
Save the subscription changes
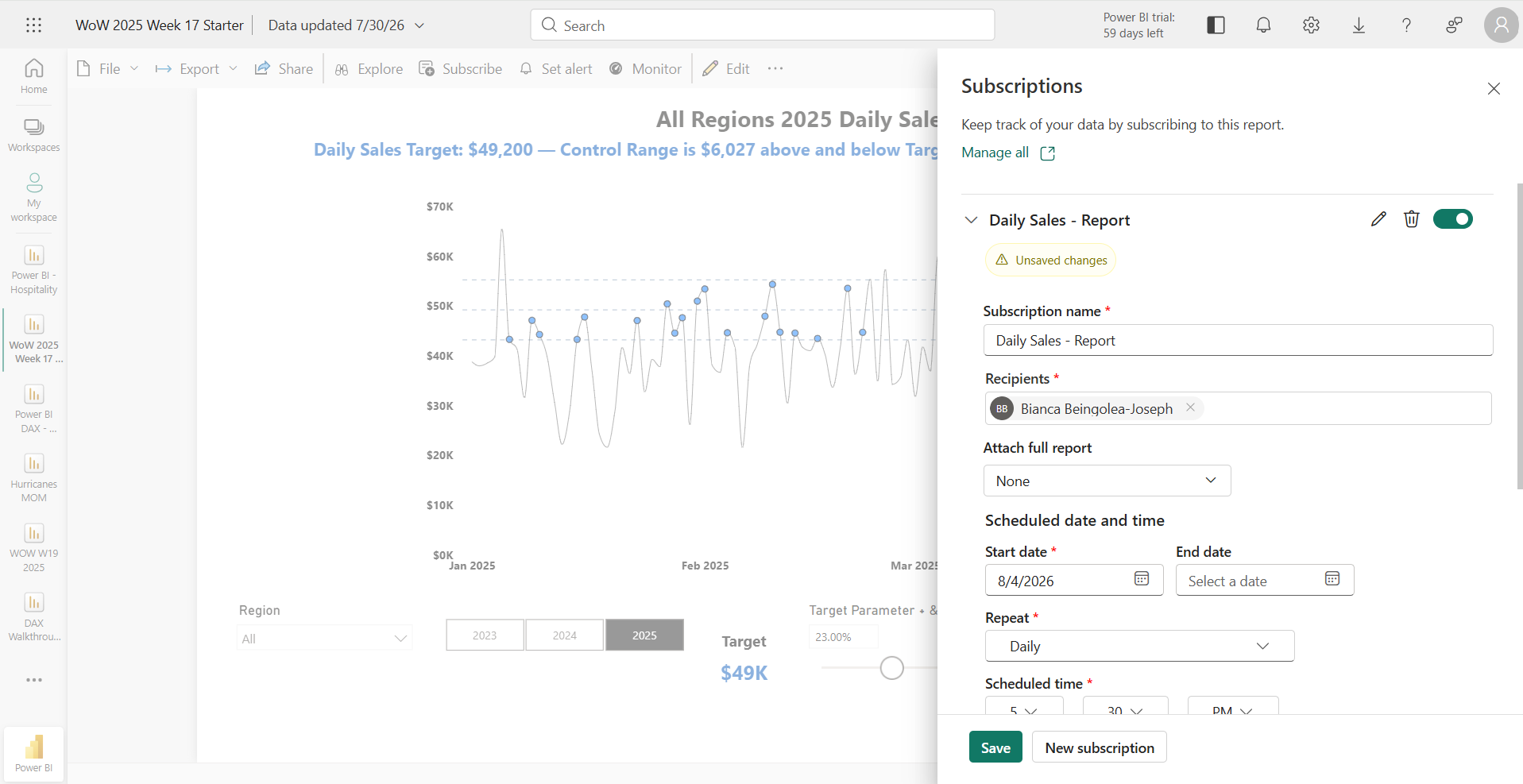(995, 747)
